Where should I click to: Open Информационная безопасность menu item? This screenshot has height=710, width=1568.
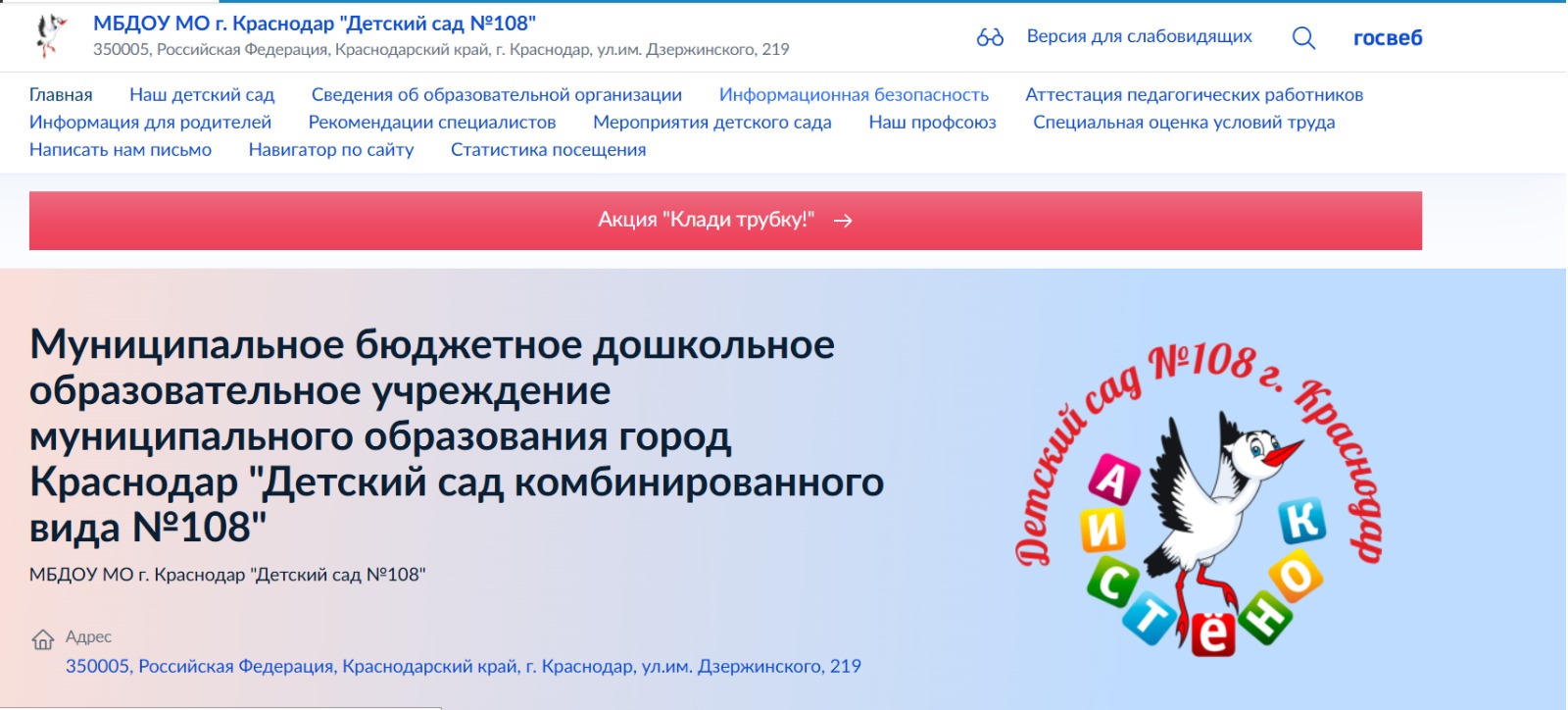click(854, 95)
